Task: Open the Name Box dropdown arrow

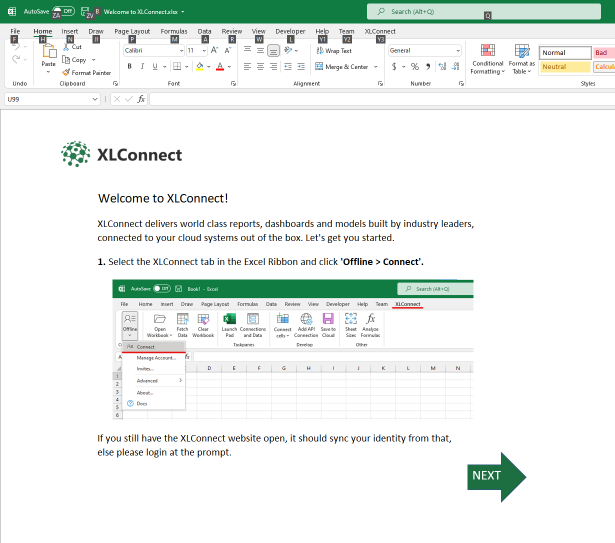Action: point(96,99)
